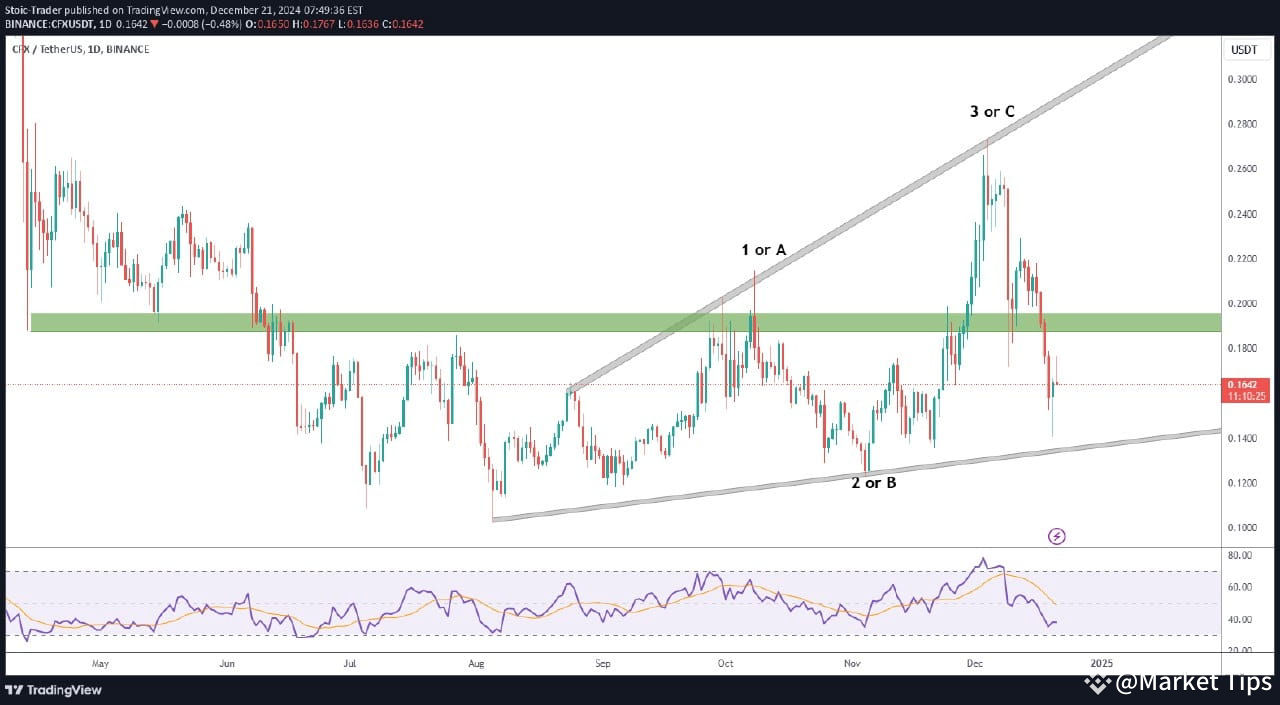Image resolution: width=1280 pixels, height=705 pixels.
Task: Click the purple lightning bolt flash icon
Action: tap(1057, 536)
